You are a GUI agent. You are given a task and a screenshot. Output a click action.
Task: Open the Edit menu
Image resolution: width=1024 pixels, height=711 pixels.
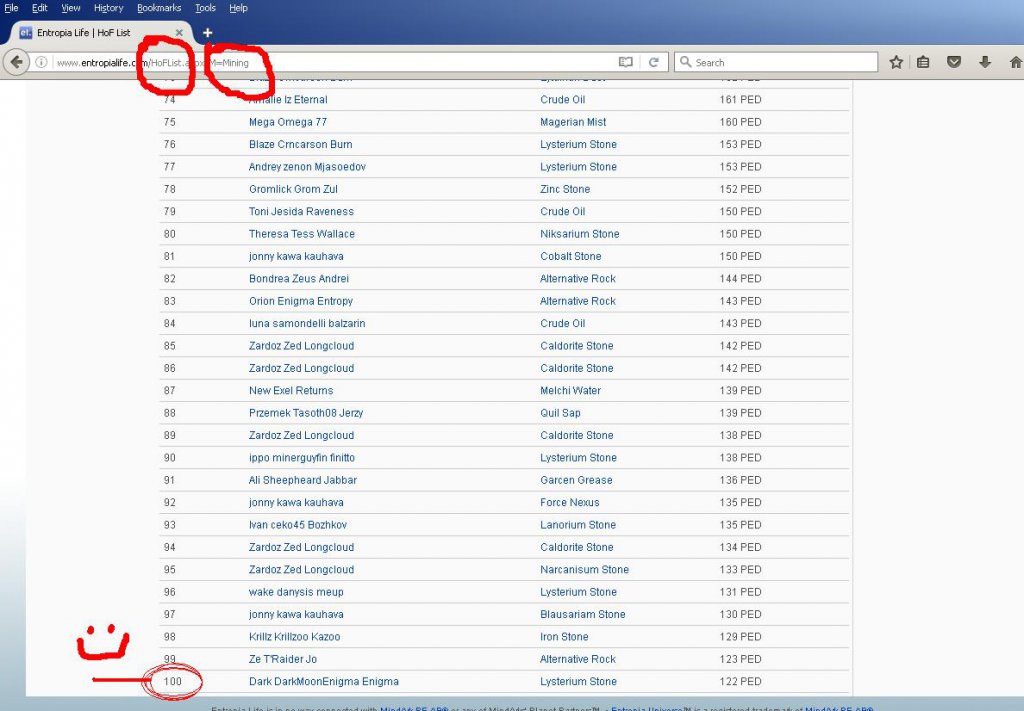40,8
